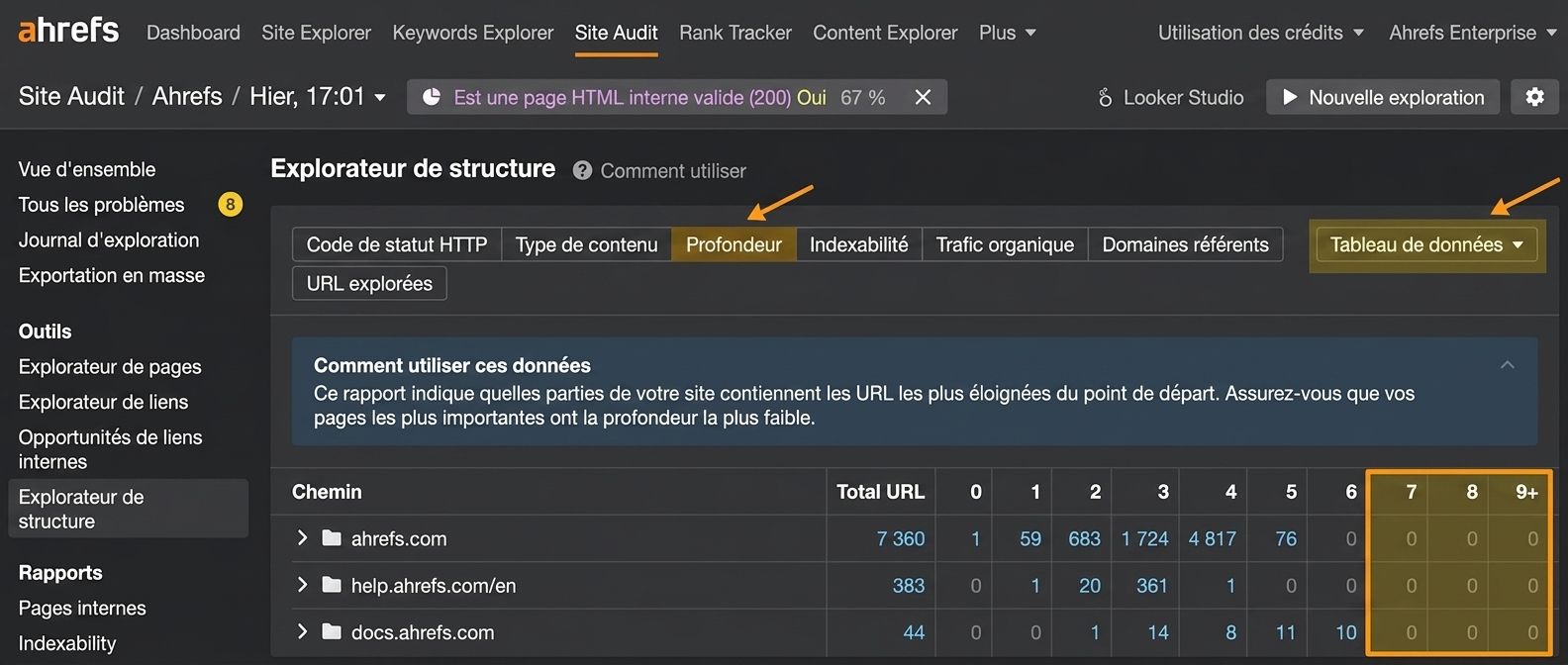Remove the valid HTML page filter
1568x665 pixels.
point(923,97)
